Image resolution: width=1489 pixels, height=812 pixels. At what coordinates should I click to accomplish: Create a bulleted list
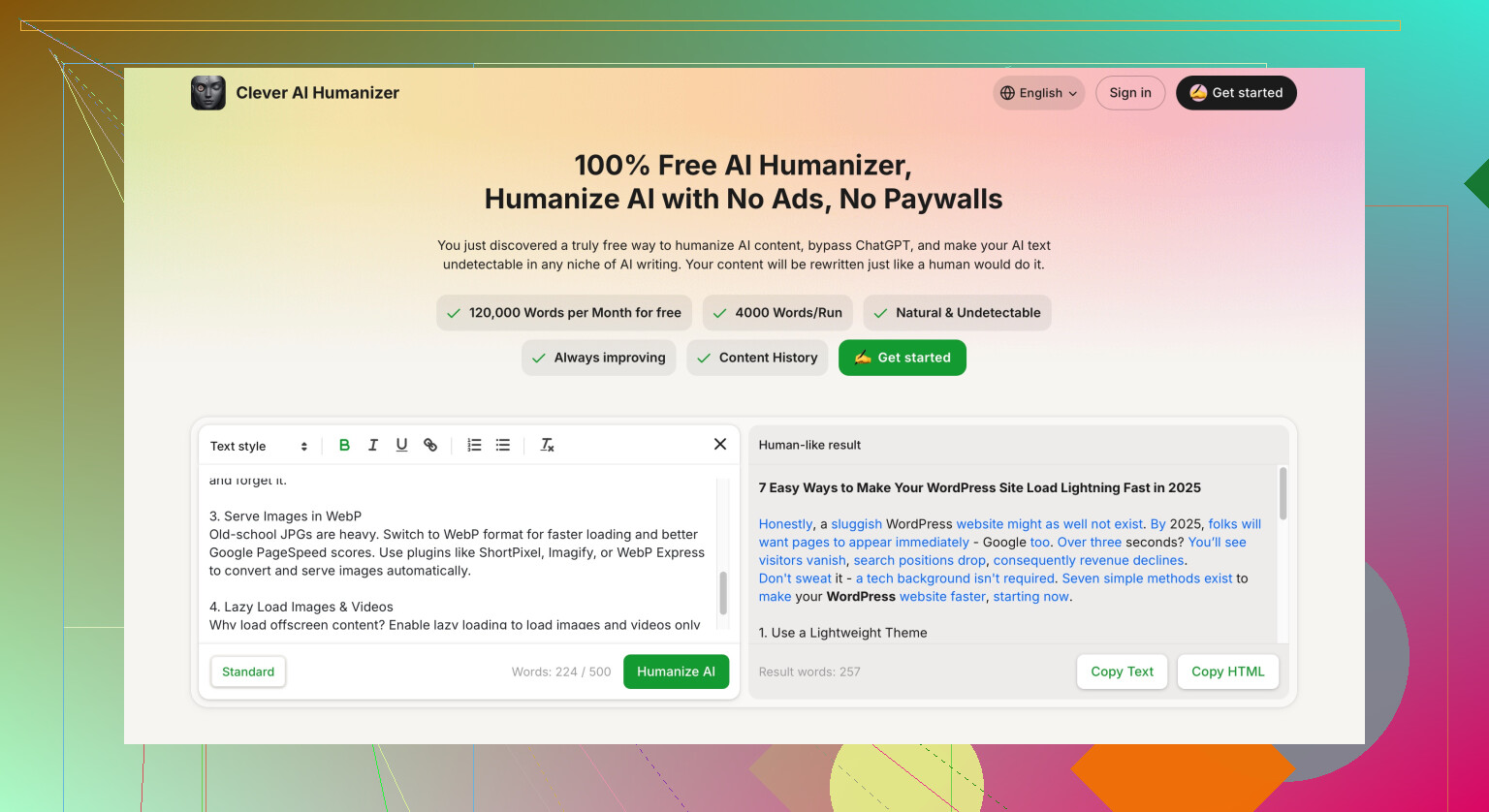point(503,445)
